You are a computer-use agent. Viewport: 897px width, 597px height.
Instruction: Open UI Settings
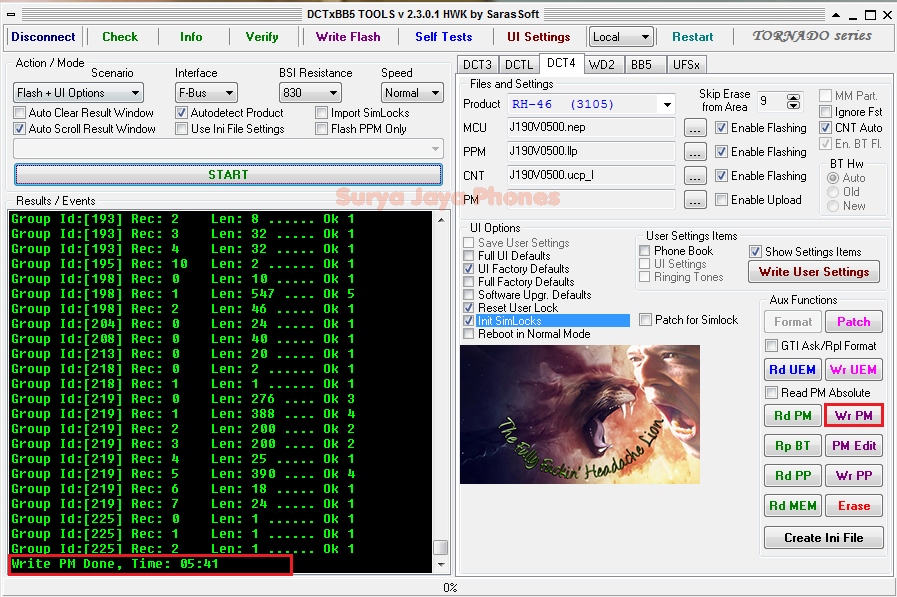pos(539,37)
